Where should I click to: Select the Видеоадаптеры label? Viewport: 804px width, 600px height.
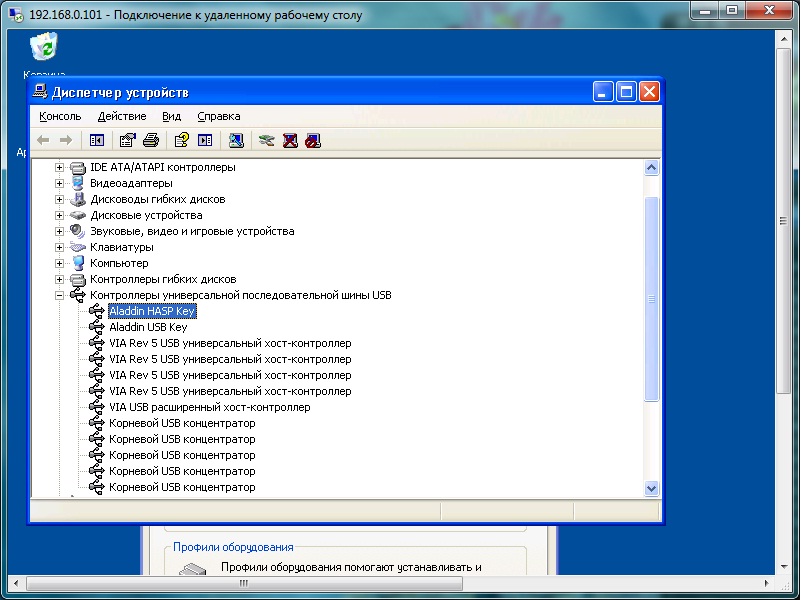131,183
